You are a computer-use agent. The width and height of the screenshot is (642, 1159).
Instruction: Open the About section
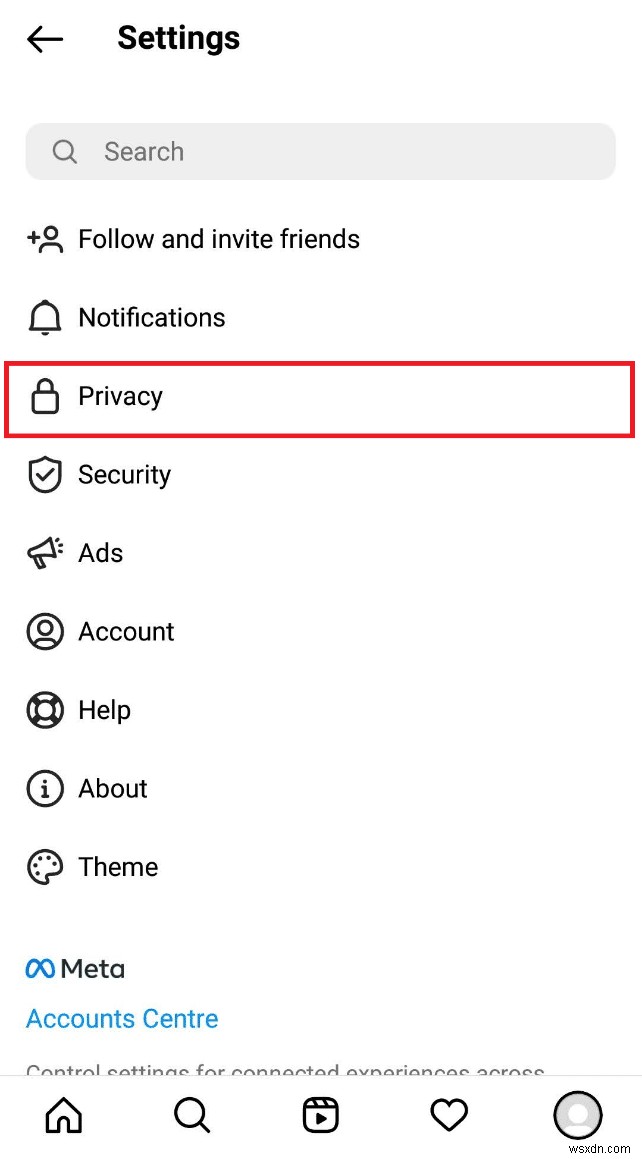pyautogui.click(x=113, y=789)
